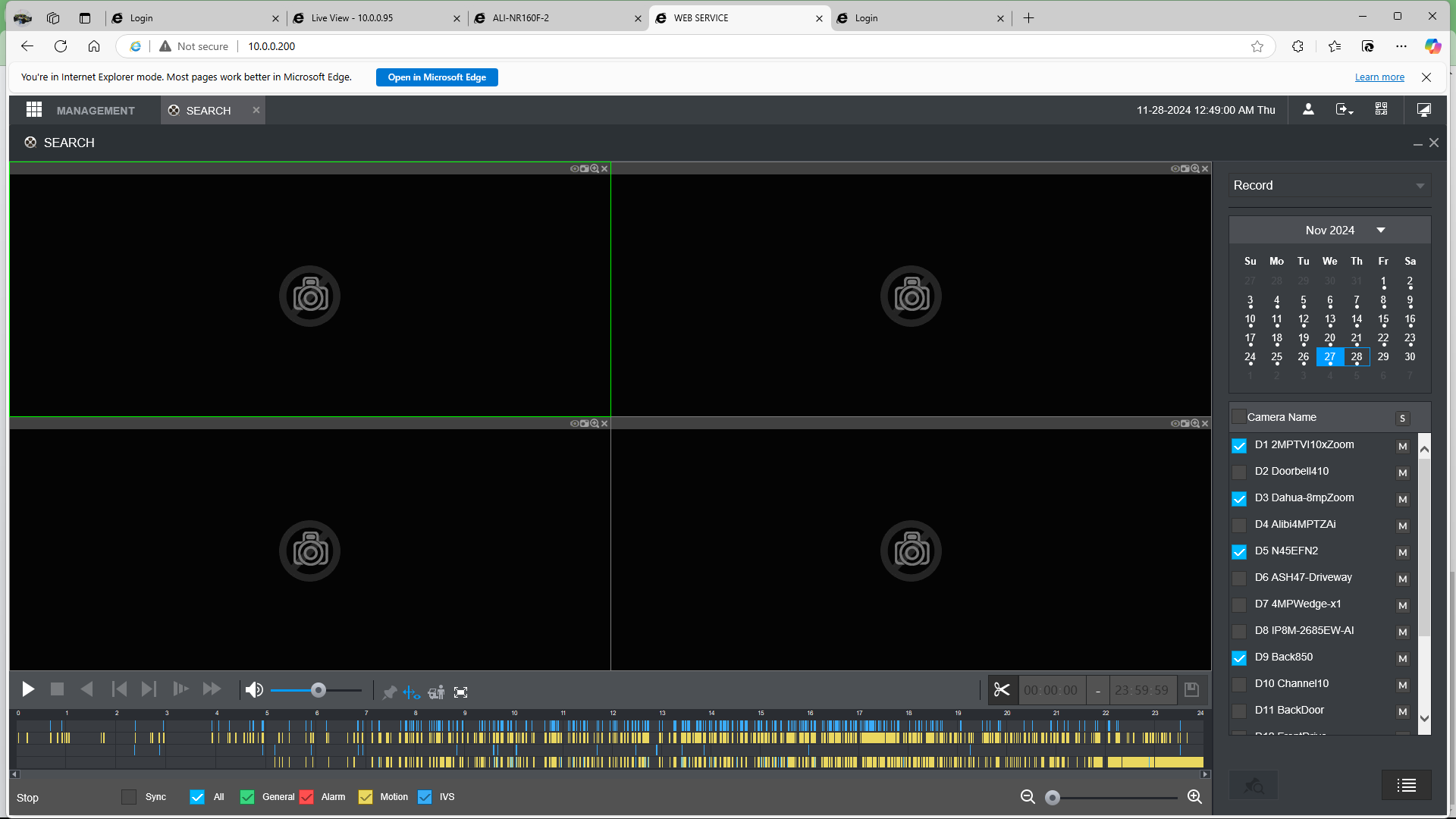Viewport: 1456px width, 819px height.
Task: Uncheck D3 Dahua-8mpZoom camera
Action: pos(1239,499)
